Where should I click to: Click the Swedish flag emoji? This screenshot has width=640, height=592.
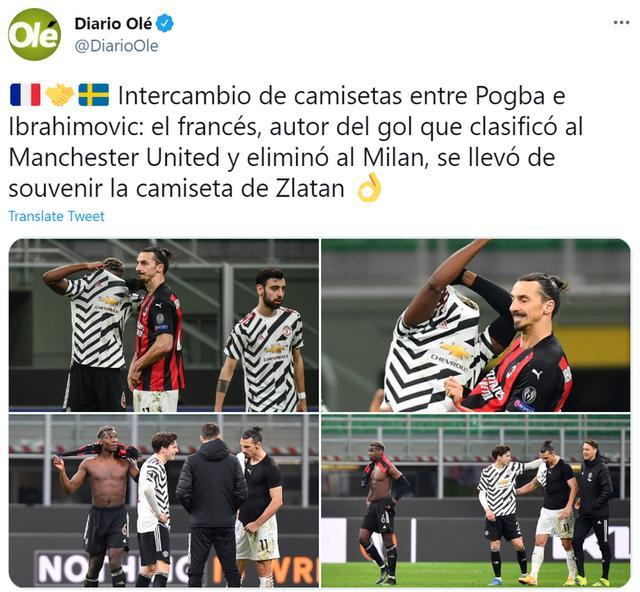(x=93, y=95)
